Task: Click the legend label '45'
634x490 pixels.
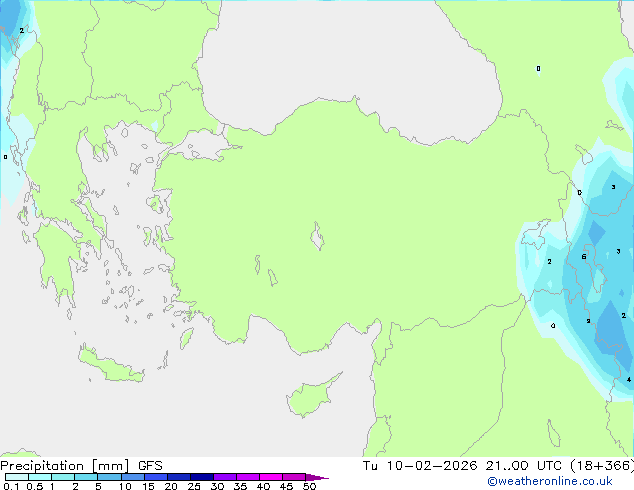Action: click(286, 486)
